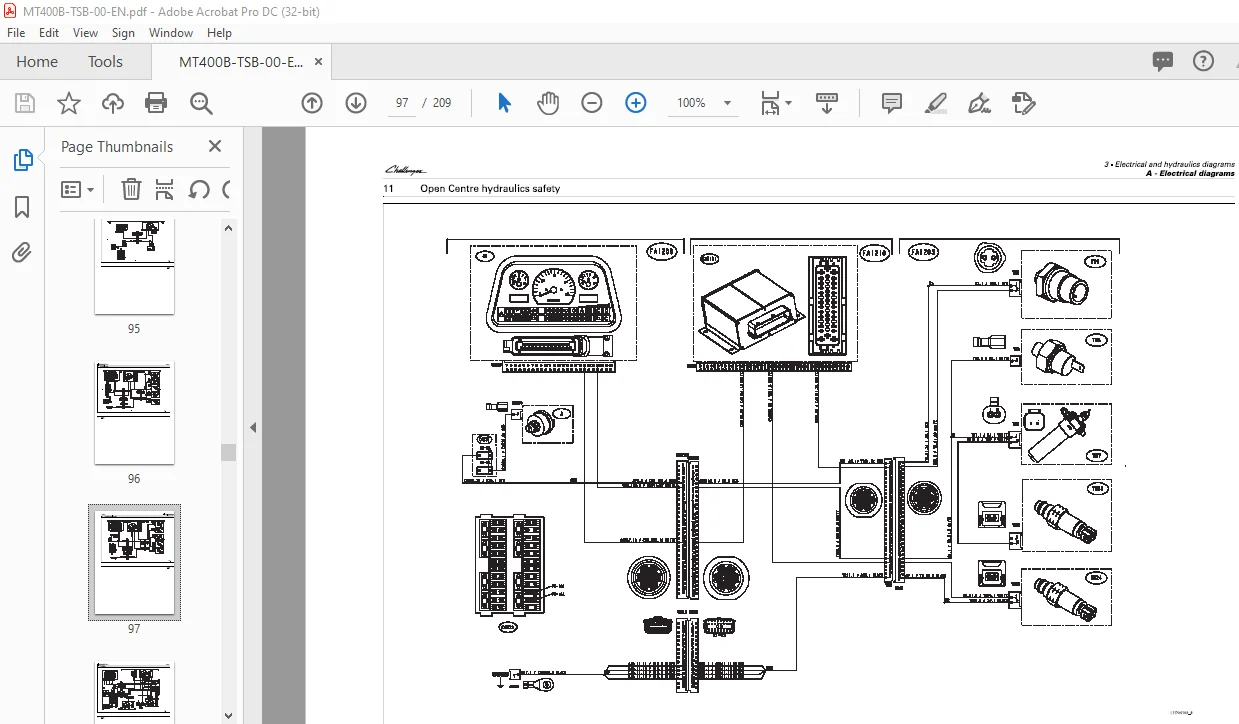The width and height of the screenshot is (1239, 724).
Task: Close the Page Thumbnails panel
Action: pyautogui.click(x=215, y=146)
